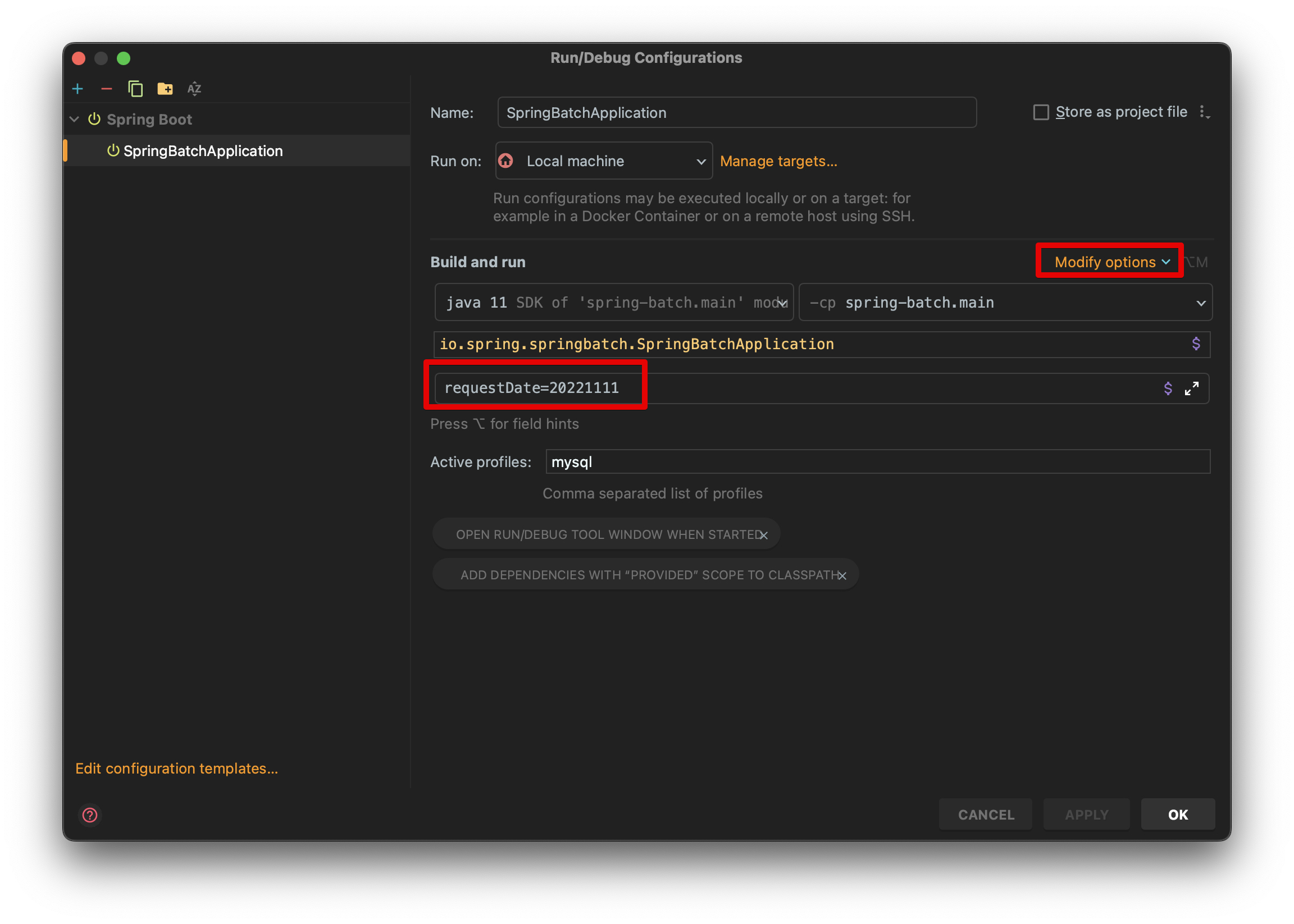Viewport: 1294px width, 924px height.
Task: Open Edit configuration templates link
Action: coord(176,768)
